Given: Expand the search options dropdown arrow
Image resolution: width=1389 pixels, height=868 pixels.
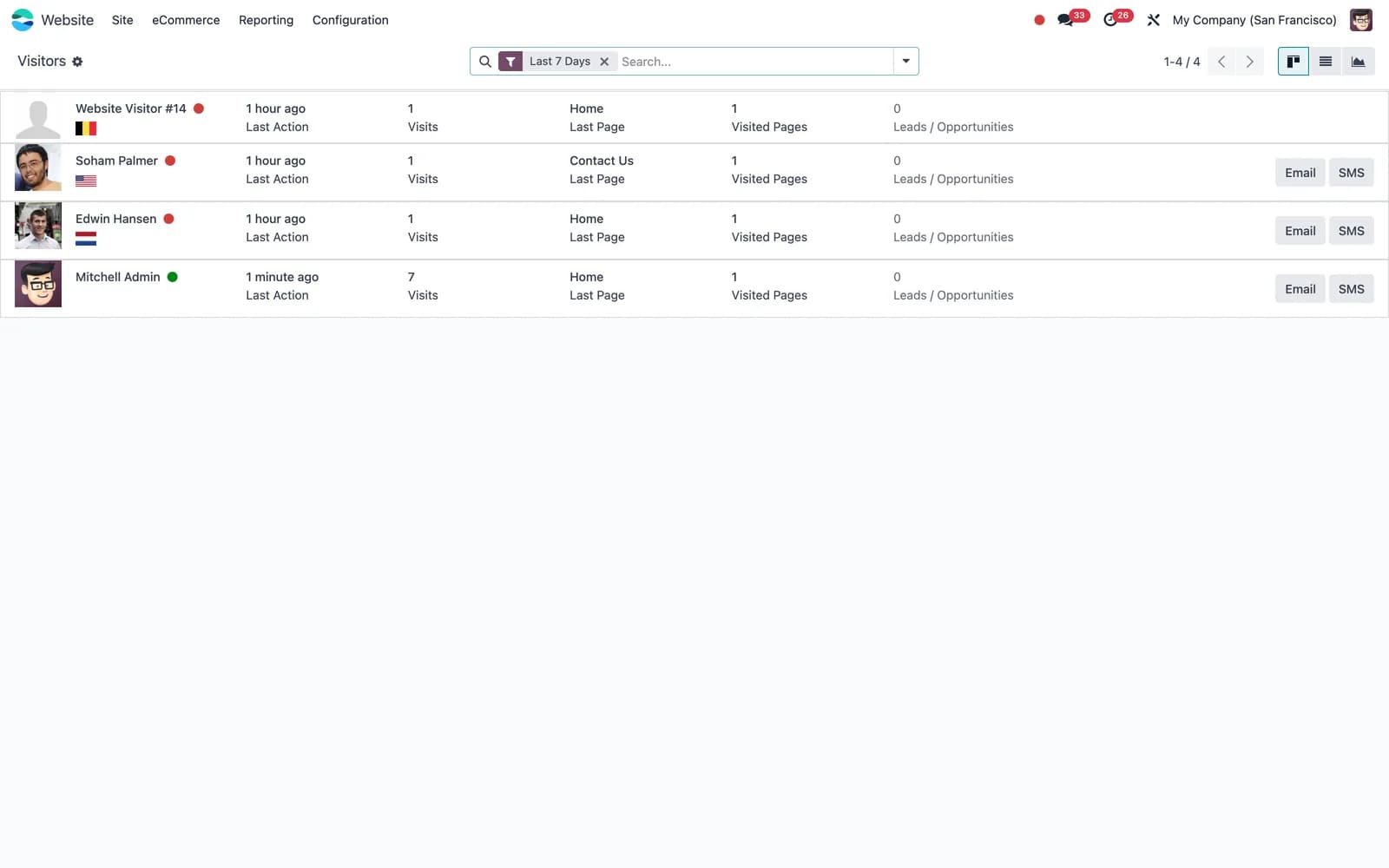Looking at the screenshot, I should pyautogui.click(x=905, y=62).
